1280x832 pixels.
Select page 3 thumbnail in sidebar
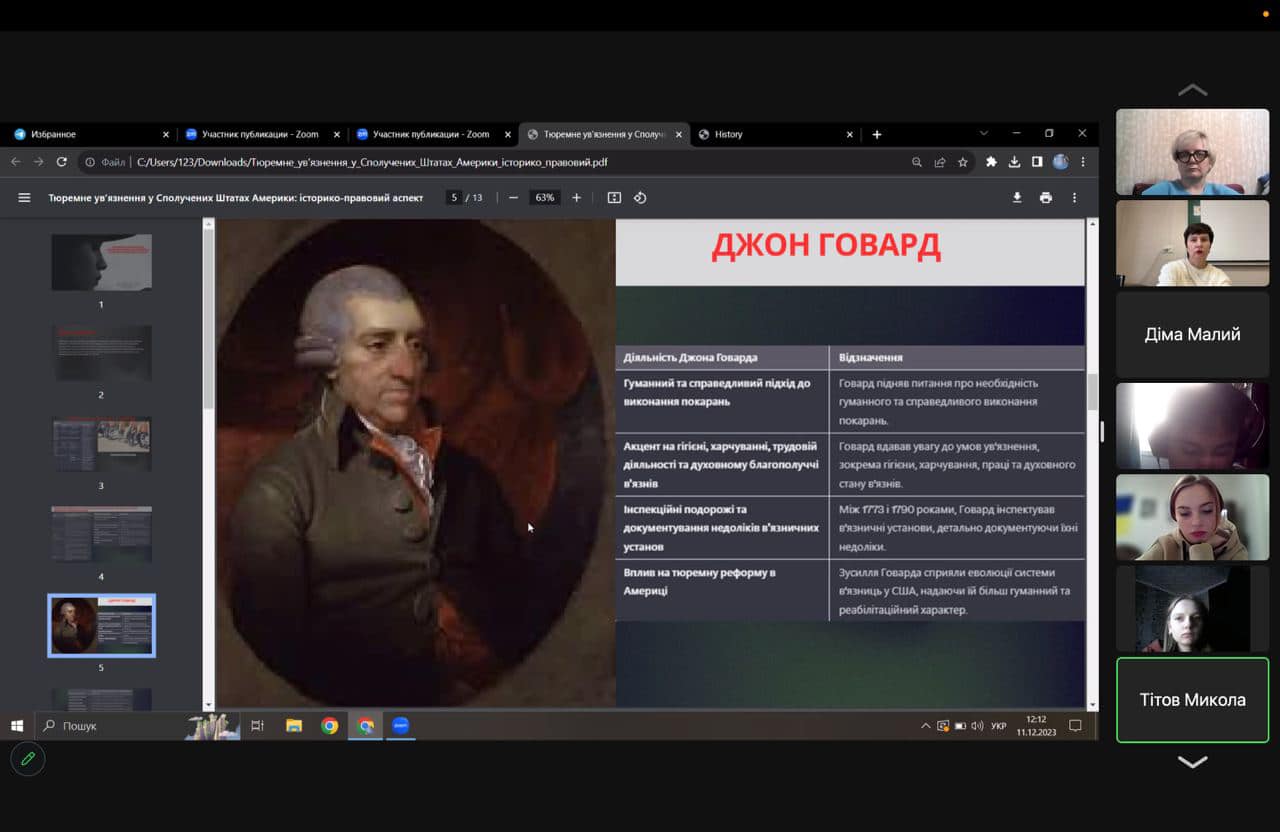(x=101, y=443)
